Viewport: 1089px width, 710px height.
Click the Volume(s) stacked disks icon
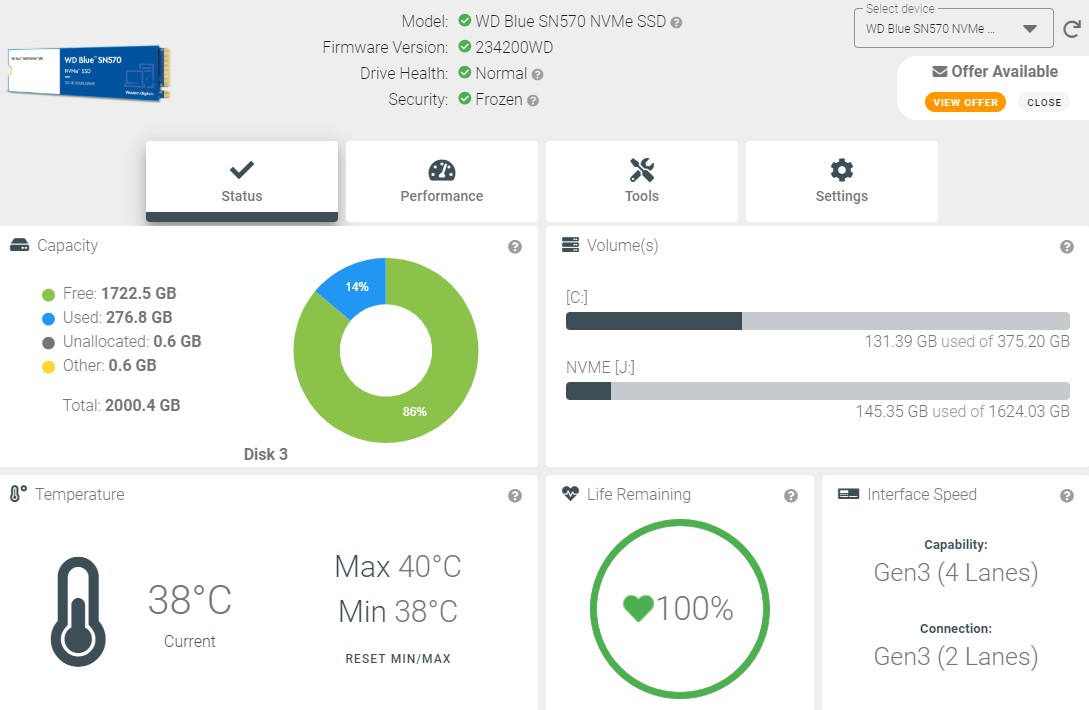pyautogui.click(x=570, y=245)
